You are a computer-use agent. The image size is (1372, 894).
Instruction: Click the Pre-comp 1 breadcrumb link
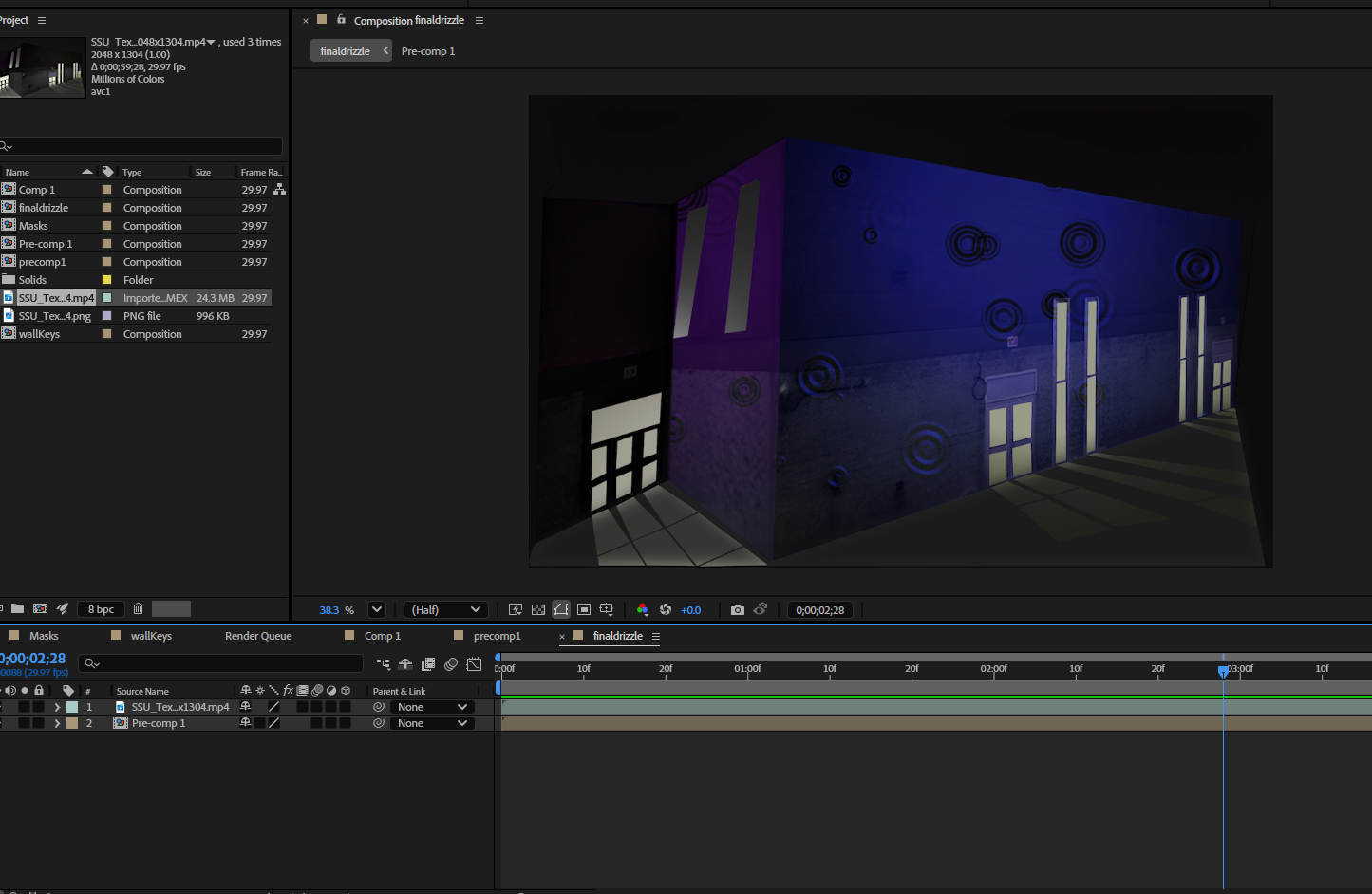click(x=428, y=50)
